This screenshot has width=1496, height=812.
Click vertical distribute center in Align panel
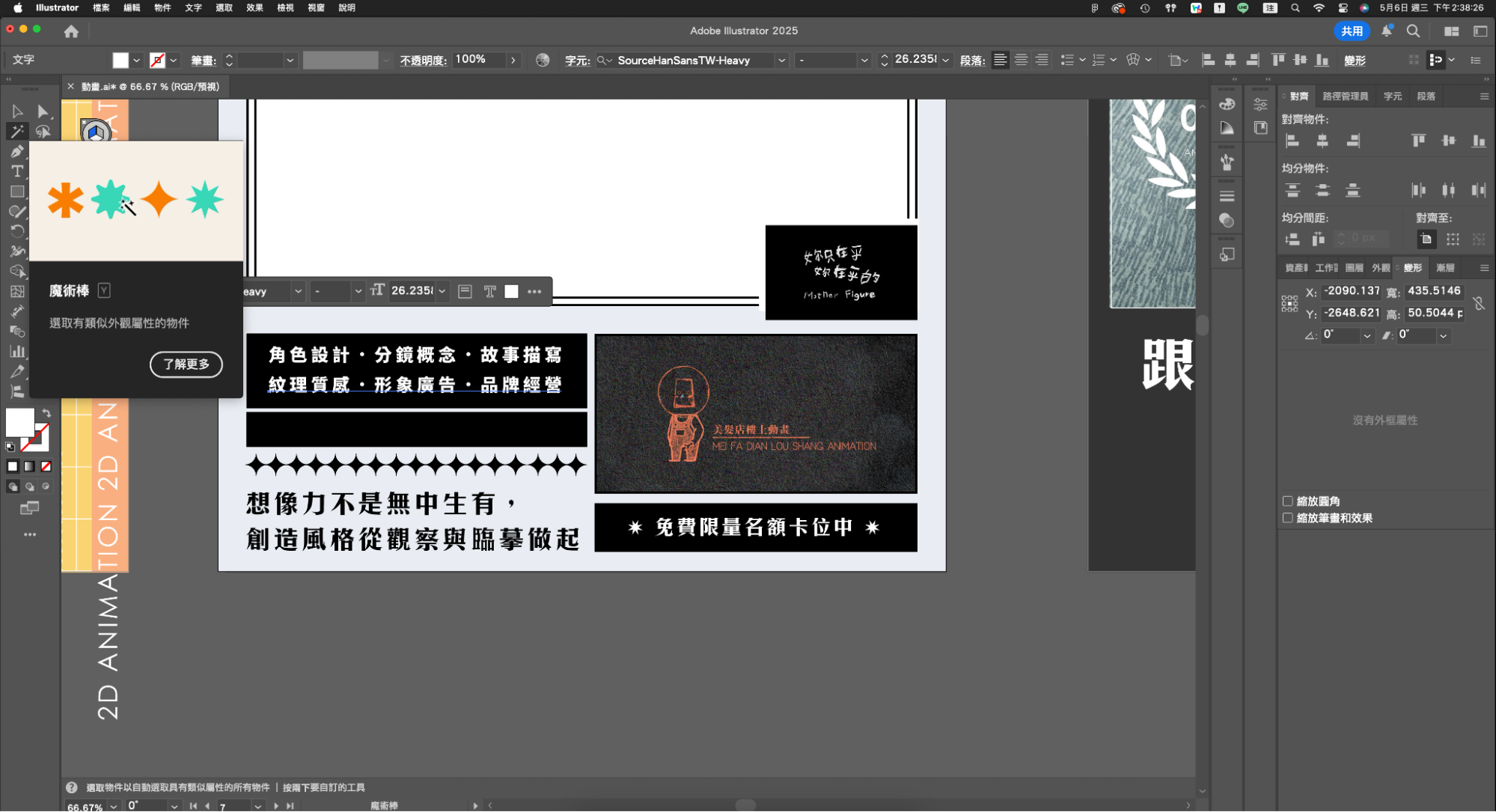[x=1323, y=190]
